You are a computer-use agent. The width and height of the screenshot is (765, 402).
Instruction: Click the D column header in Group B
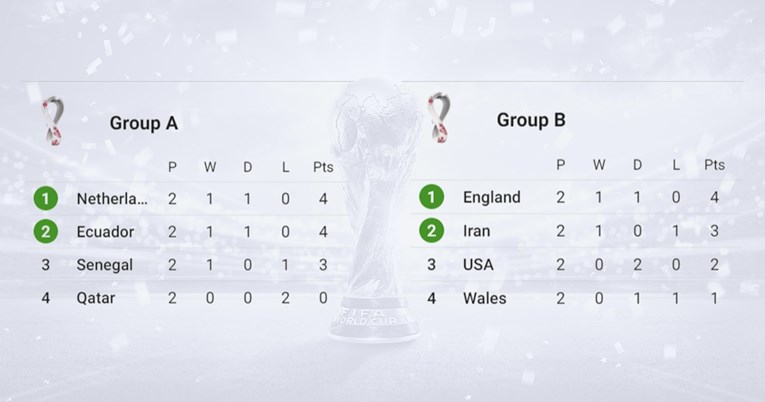(637, 165)
